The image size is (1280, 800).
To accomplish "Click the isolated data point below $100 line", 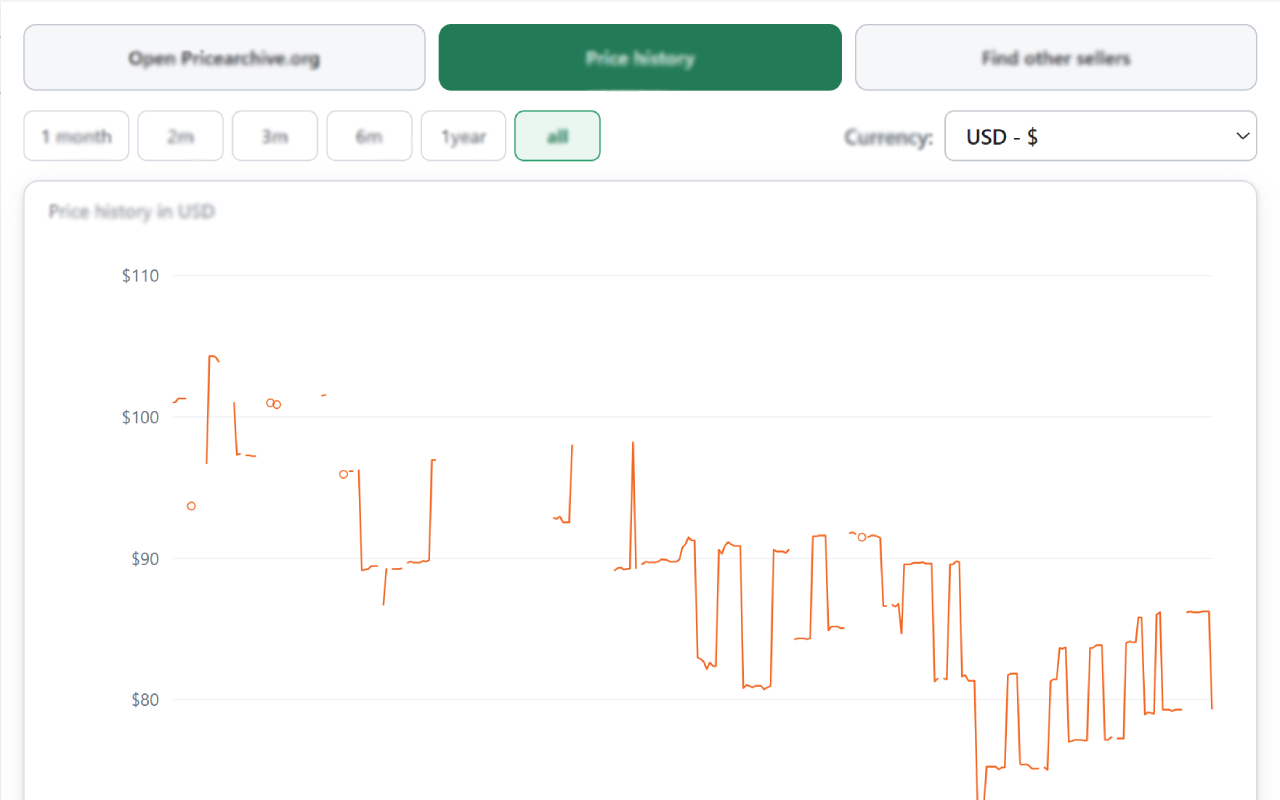I will [x=191, y=506].
